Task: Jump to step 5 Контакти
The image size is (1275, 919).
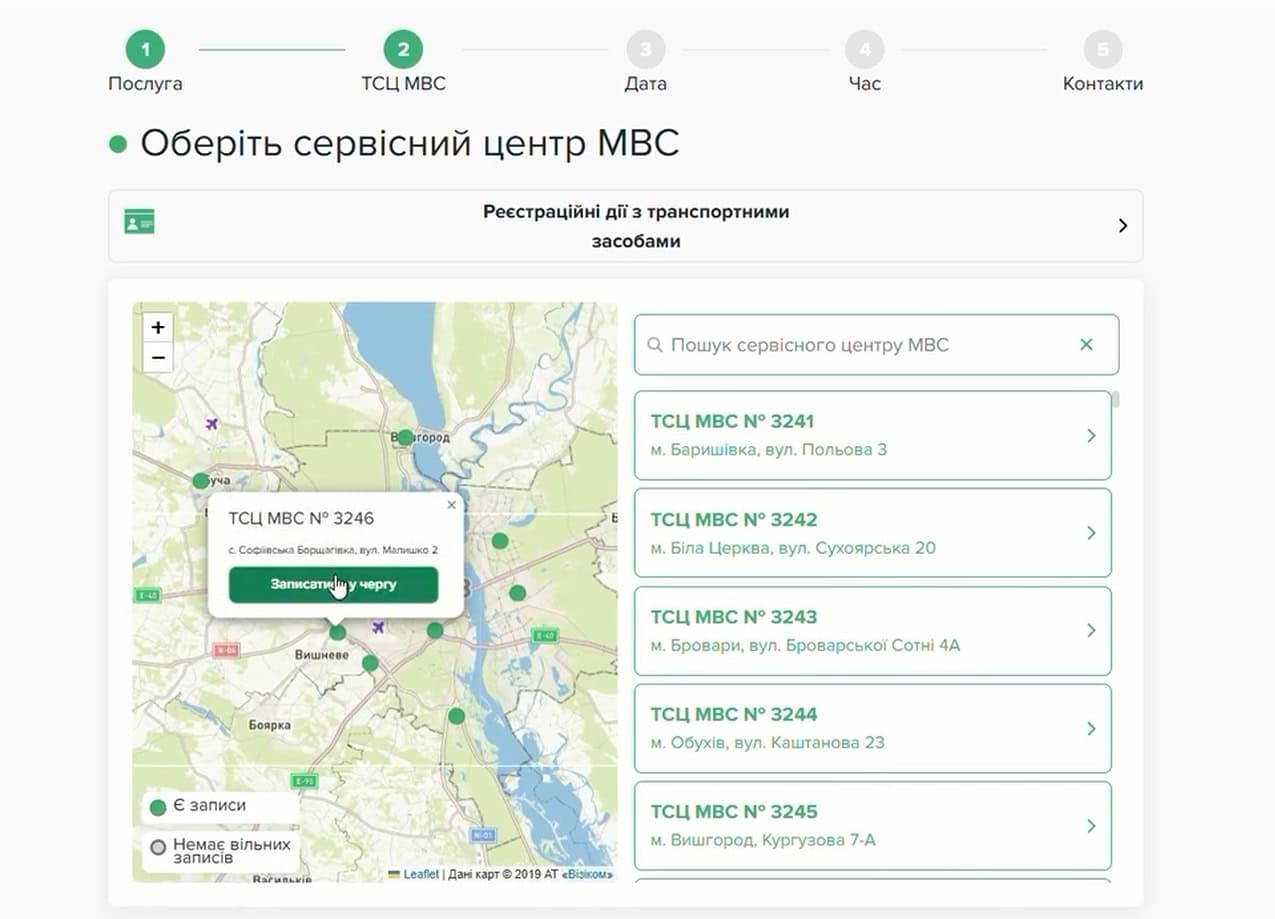Action: pyautogui.click(x=1103, y=49)
